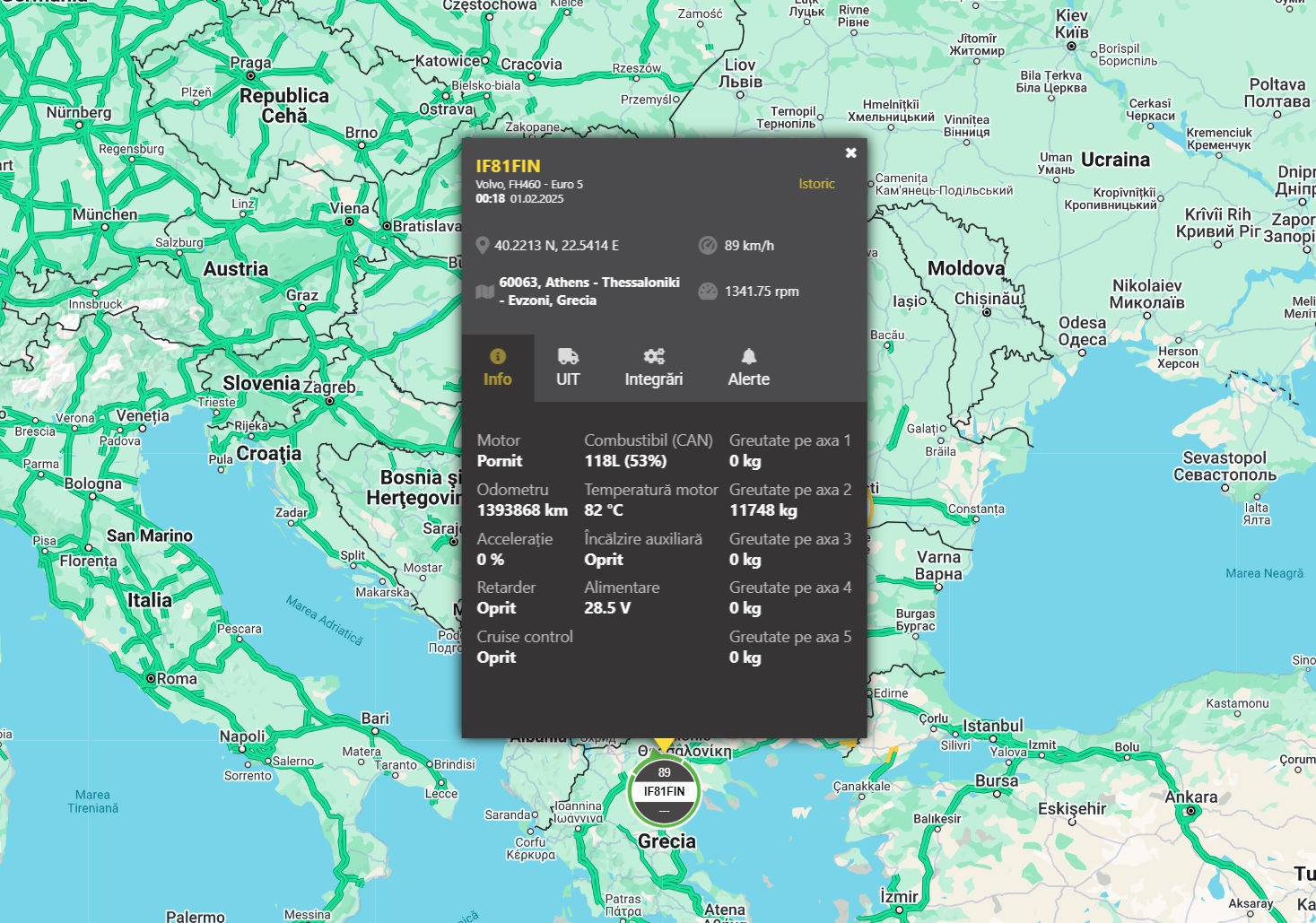
Task: Click the truck icon for UIT
Action: click(568, 356)
